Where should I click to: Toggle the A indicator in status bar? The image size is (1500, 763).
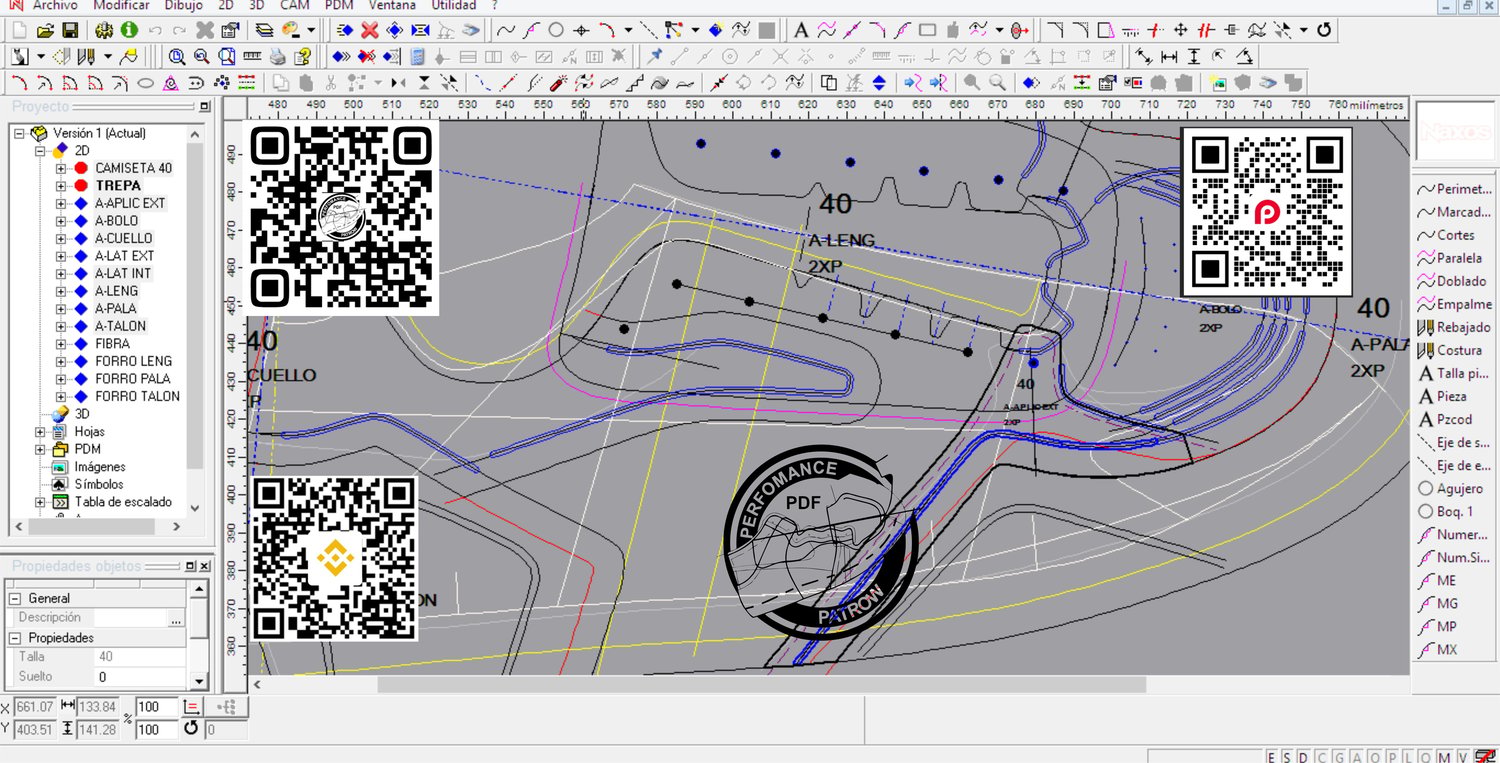click(1355, 757)
